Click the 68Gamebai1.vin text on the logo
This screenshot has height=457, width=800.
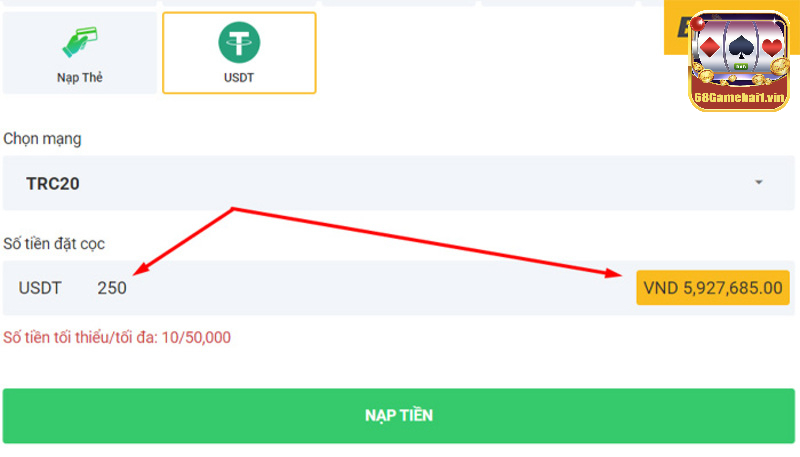point(739,97)
